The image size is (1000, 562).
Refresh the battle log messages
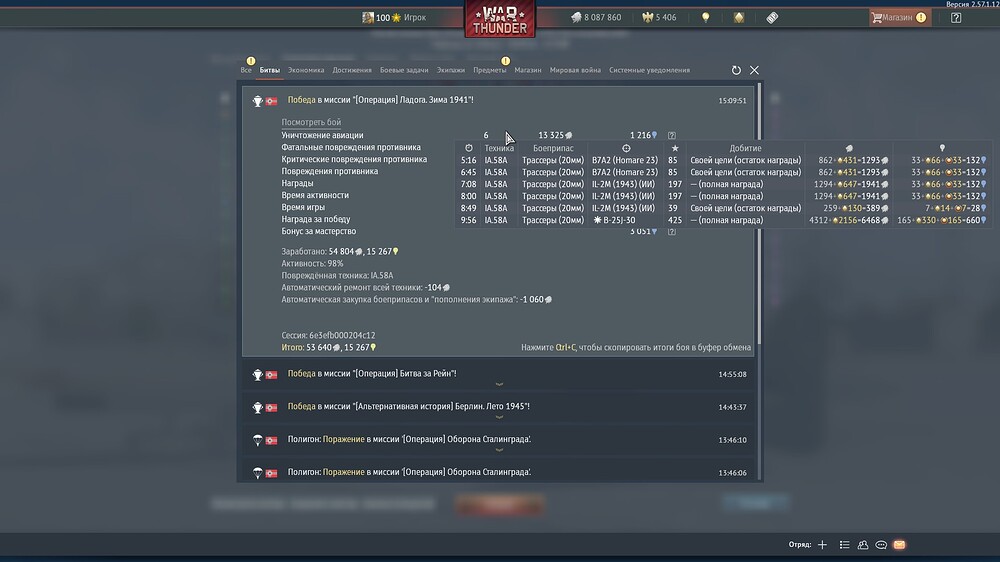coord(736,70)
